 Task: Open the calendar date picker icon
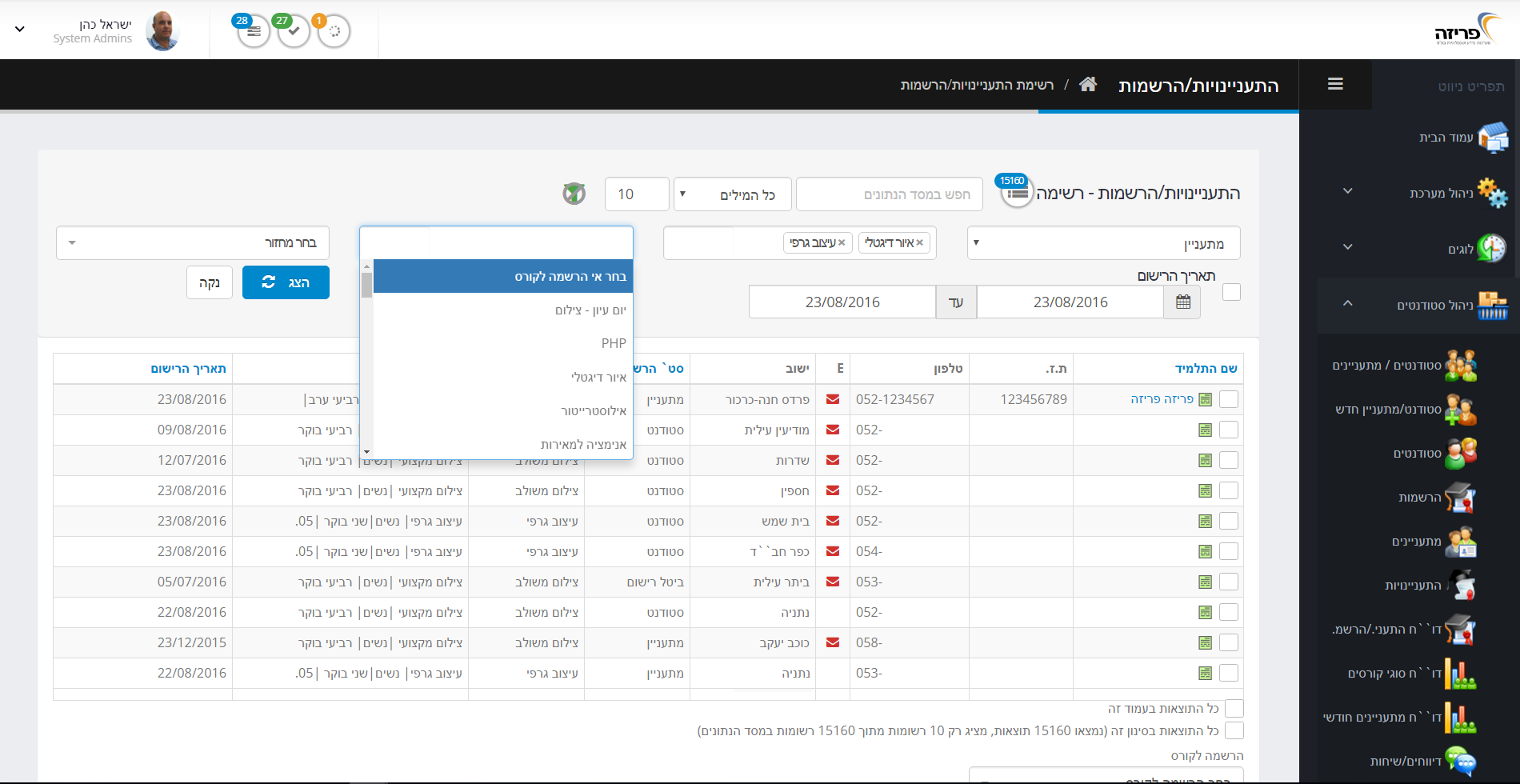pyautogui.click(x=1182, y=302)
